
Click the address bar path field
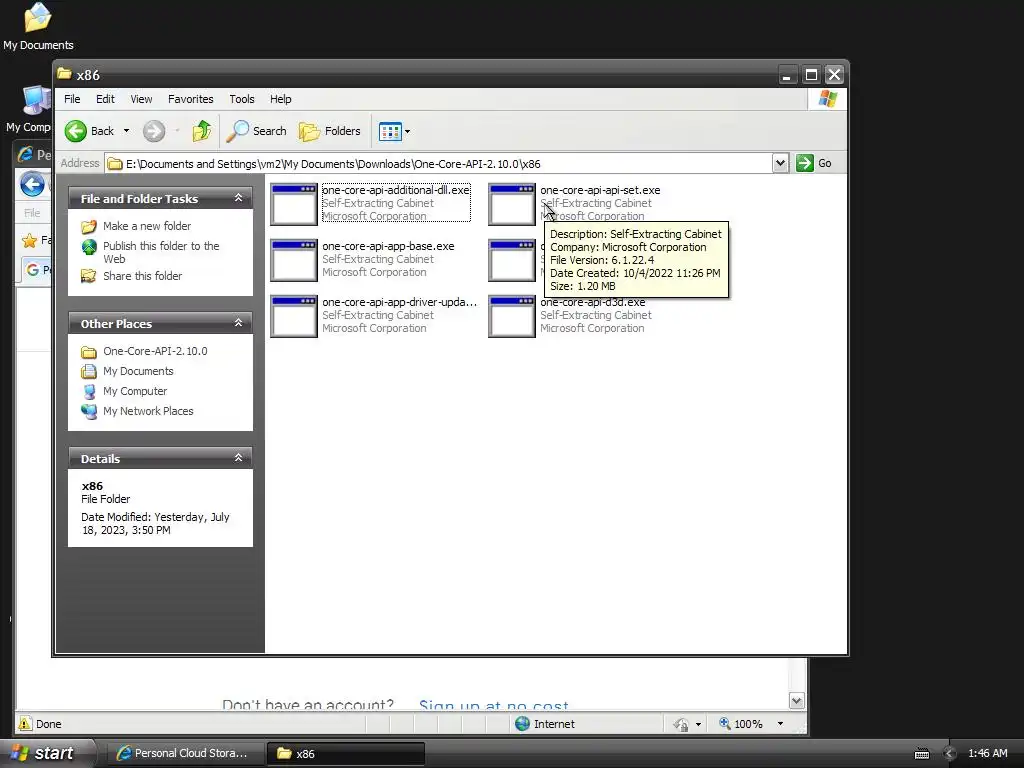[438, 164]
